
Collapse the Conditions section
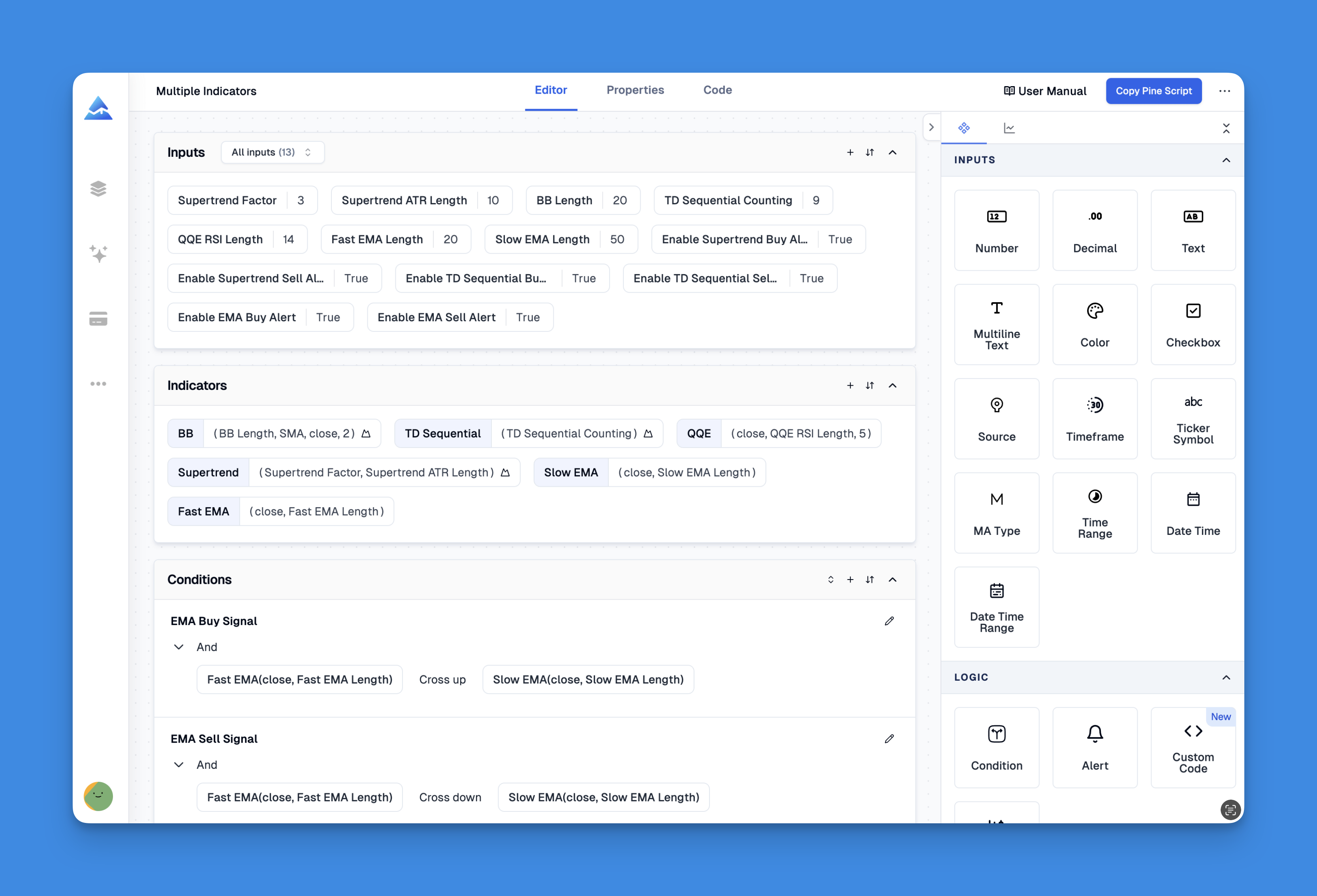click(892, 579)
